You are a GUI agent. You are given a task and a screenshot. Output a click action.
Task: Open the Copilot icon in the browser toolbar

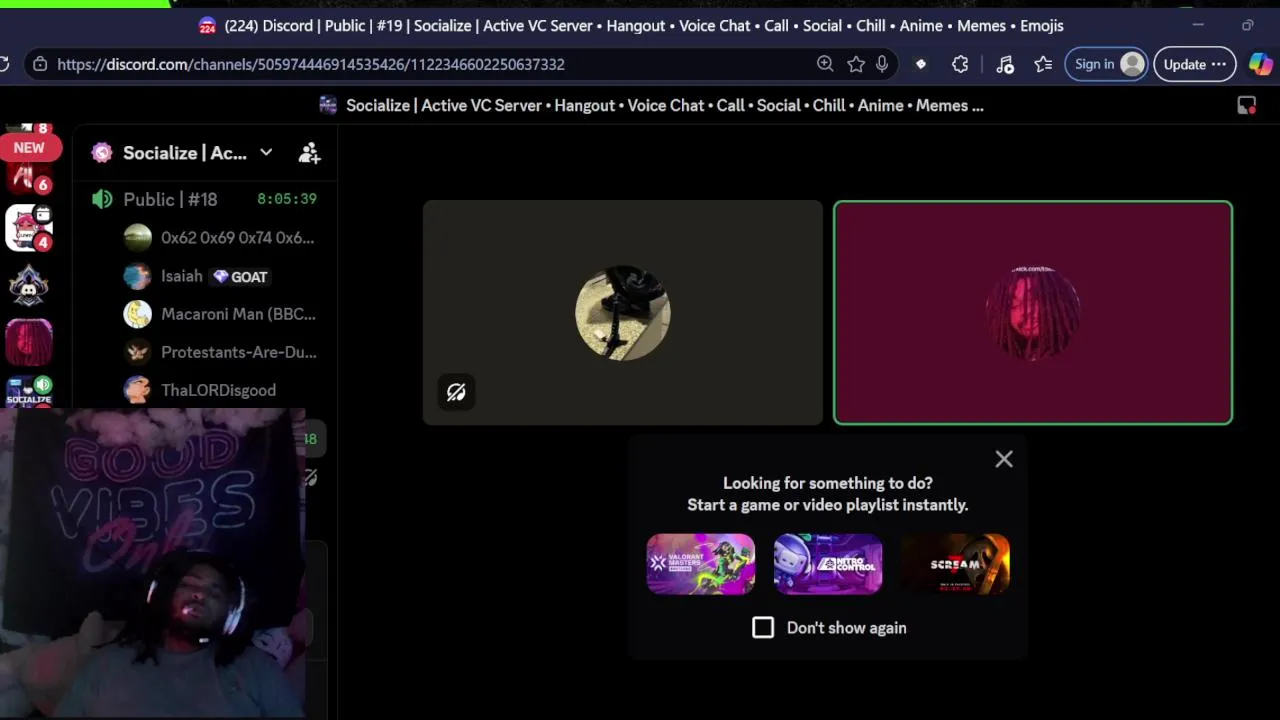1260,64
